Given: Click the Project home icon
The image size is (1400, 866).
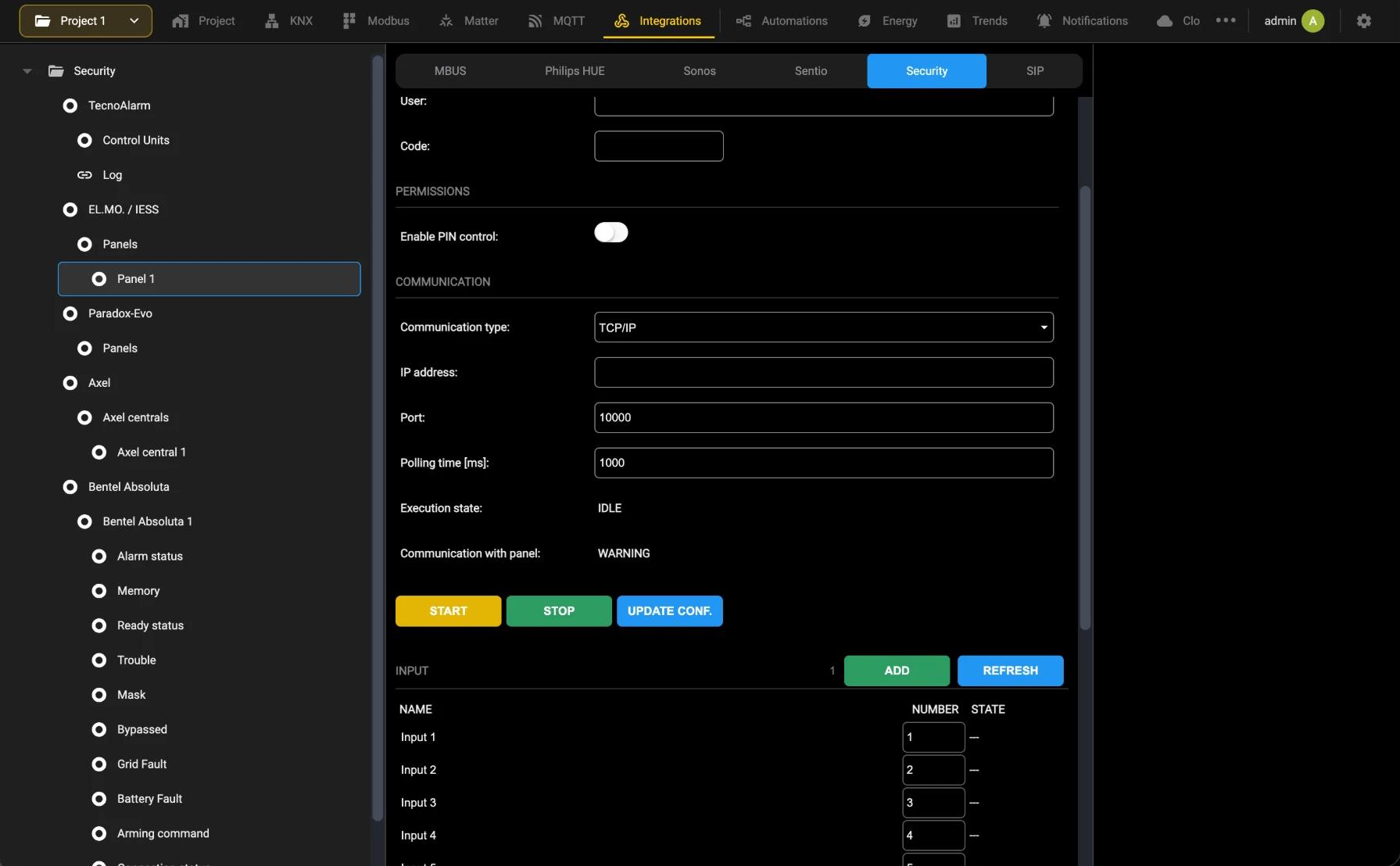Looking at the screenshot, I should (x=181, y=21).
